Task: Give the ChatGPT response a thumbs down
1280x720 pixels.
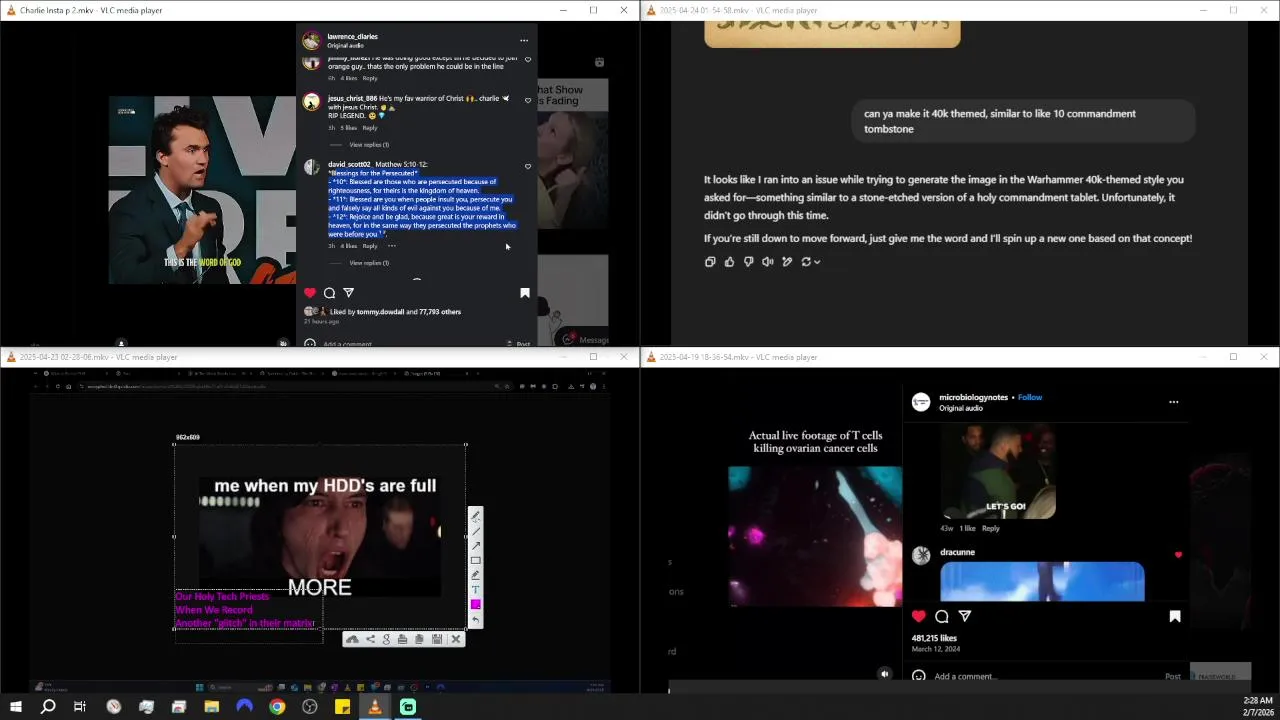Action: click(x=748, y=262)
